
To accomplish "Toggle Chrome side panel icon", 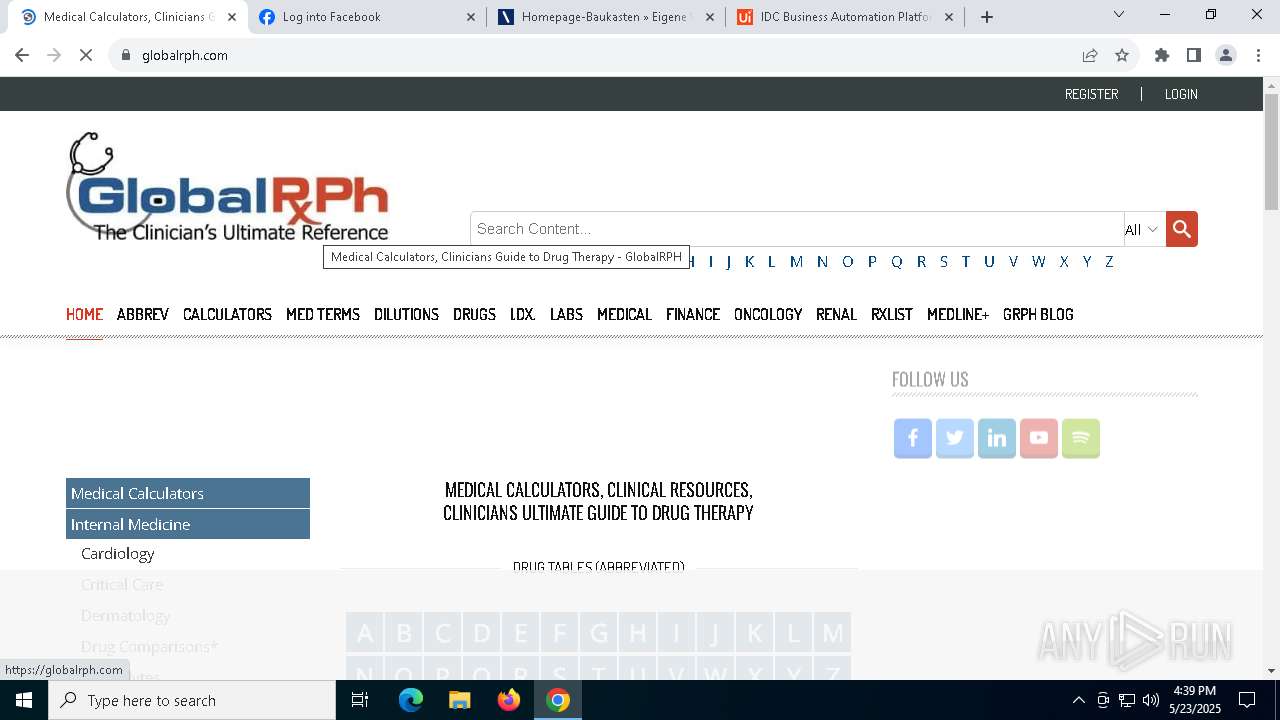I will click(1194, 55).
